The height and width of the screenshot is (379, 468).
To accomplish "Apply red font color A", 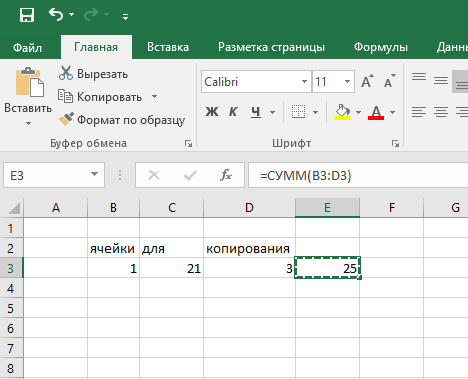I will pyautogui.click(x=376, y=112).
